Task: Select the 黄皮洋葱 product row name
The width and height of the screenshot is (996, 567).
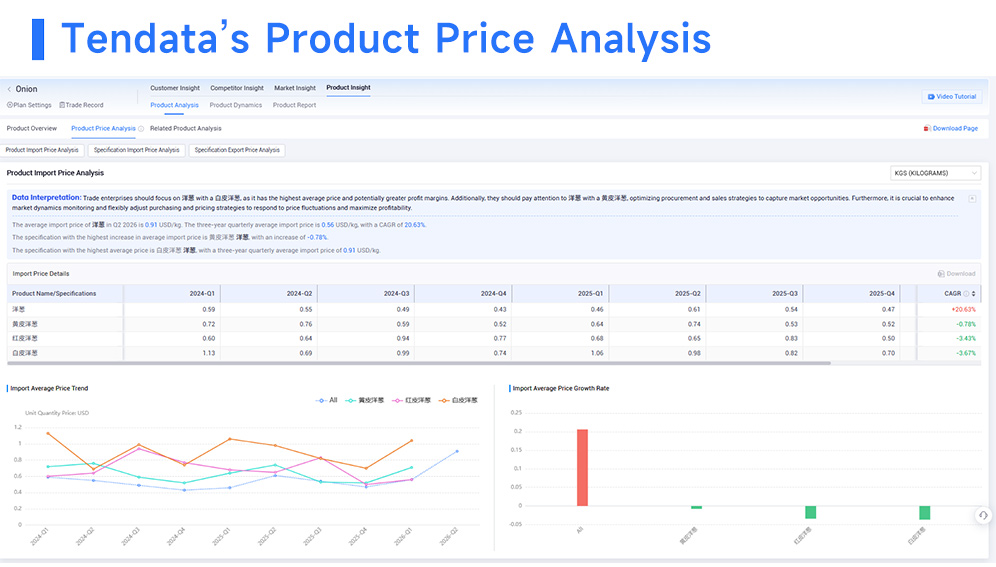Action: (x=25, y=324)
